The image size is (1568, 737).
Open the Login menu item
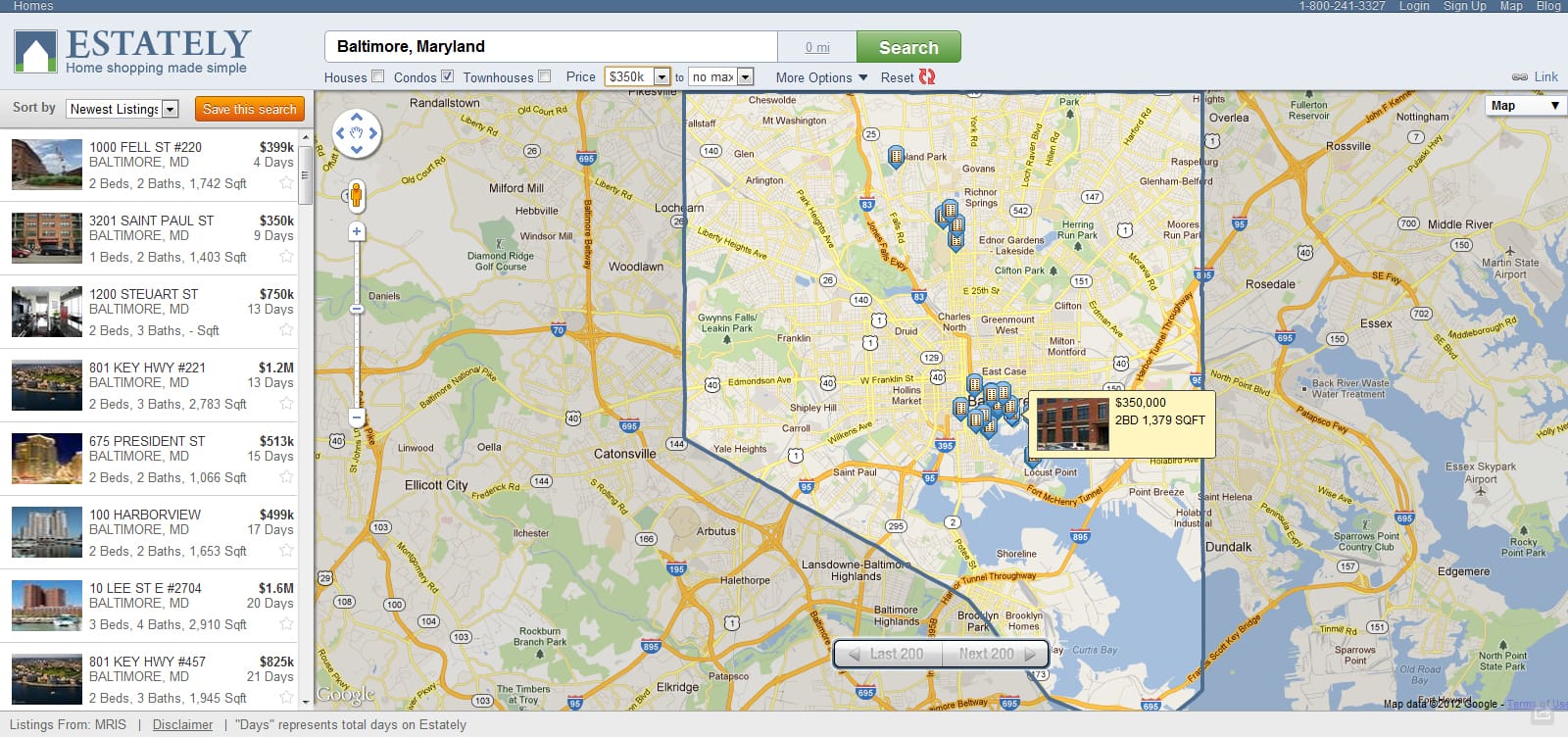coord(1413,6)
